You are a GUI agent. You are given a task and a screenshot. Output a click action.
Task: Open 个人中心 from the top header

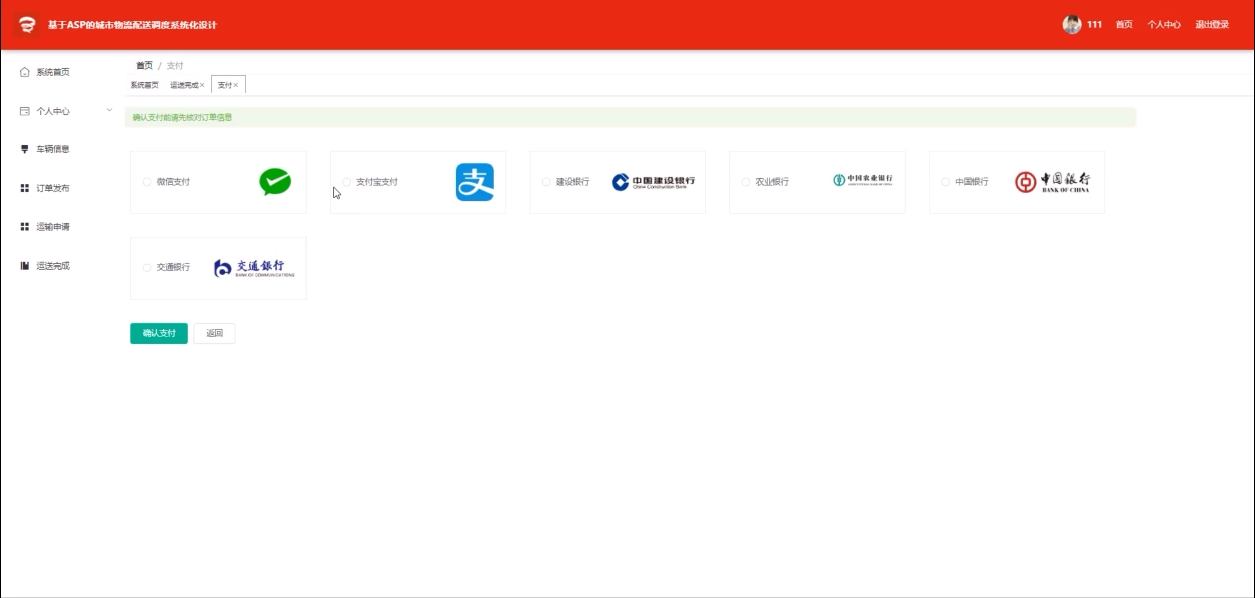coord(1164,25)
